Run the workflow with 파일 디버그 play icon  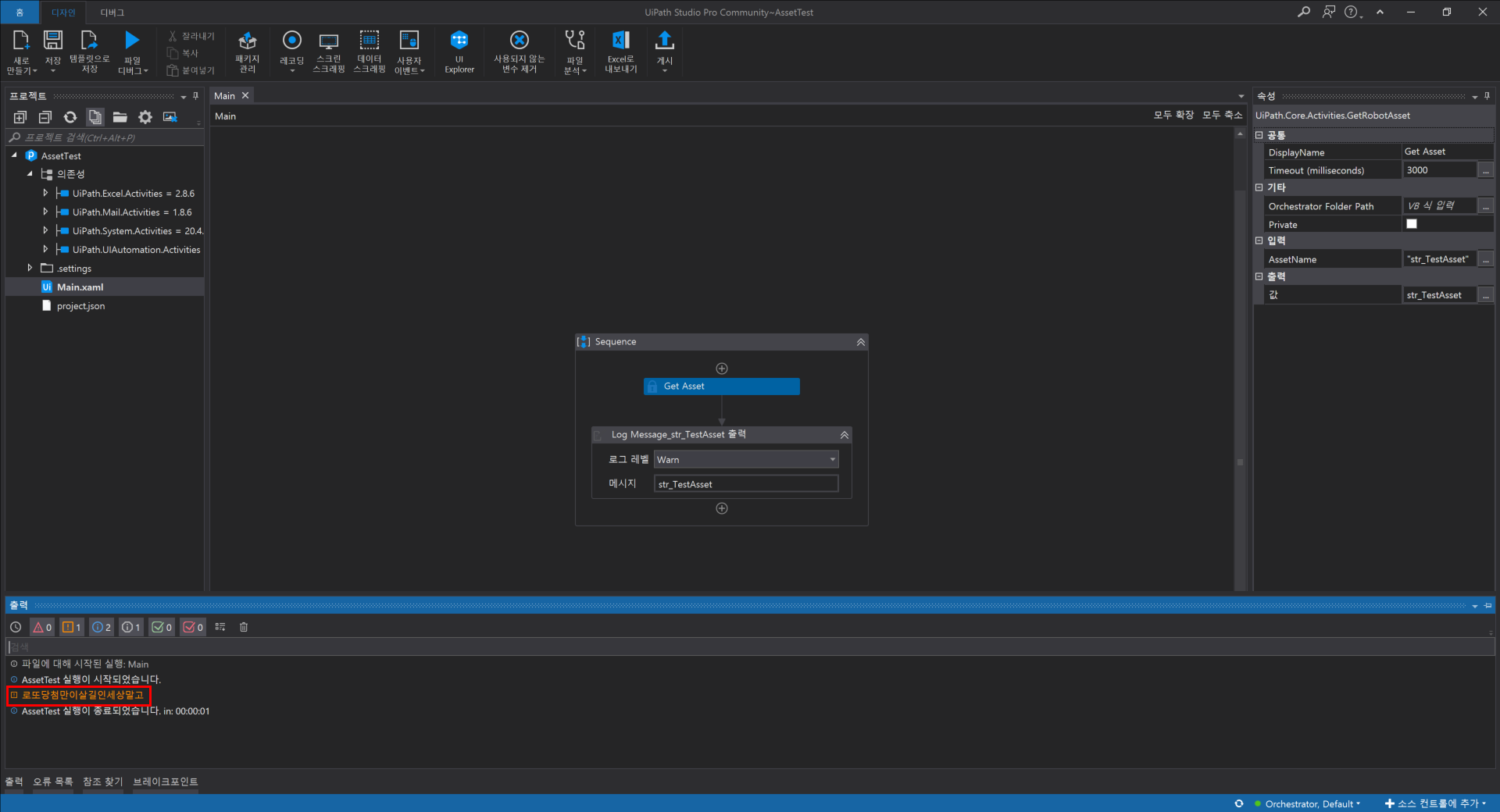(132, 41)
